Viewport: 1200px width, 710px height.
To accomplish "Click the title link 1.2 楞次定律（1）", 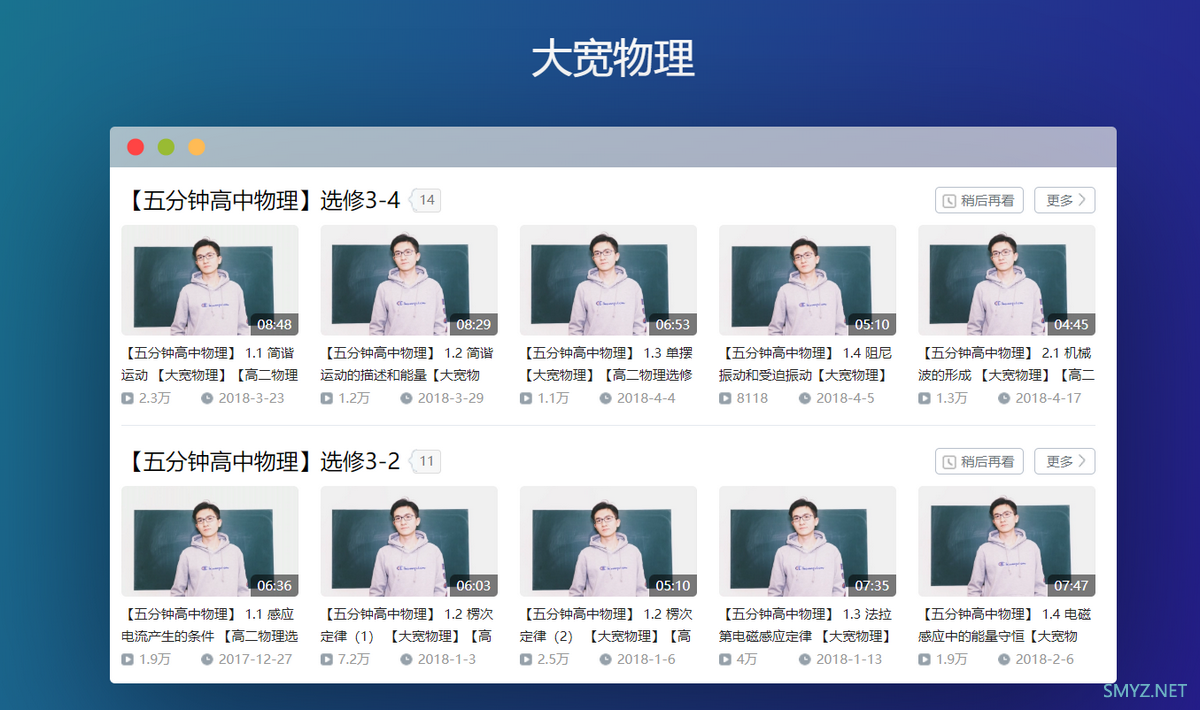I will tap(408, 625).
